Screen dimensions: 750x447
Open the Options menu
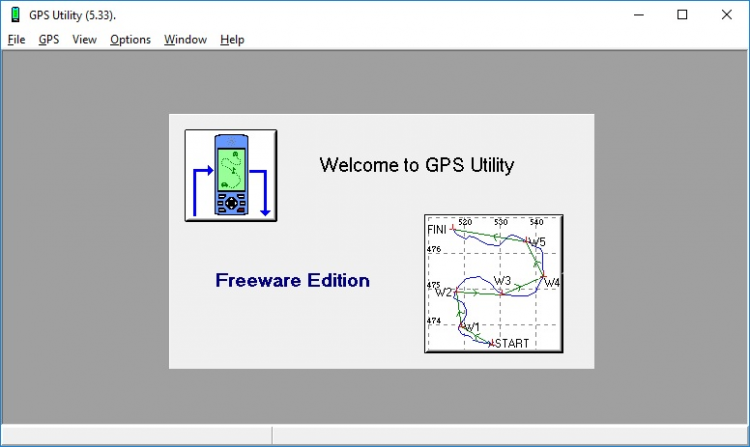pyautogui.click(x=130, y=40)
